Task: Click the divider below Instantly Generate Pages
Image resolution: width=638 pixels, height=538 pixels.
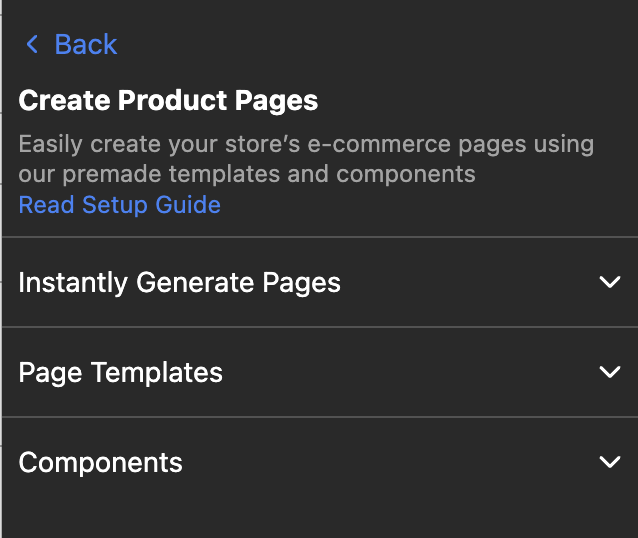Action: pos(319,327)
